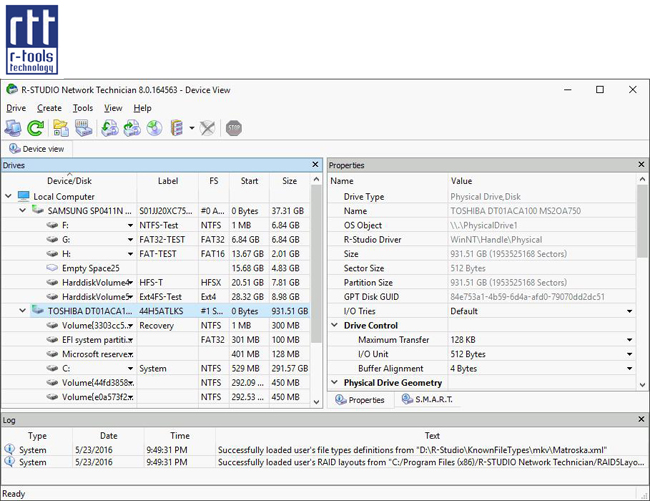Image resolution: width=650 pixels, height=501 pixels.
Task: Collapse the Drive Control property group
Action: pos(335,325)
